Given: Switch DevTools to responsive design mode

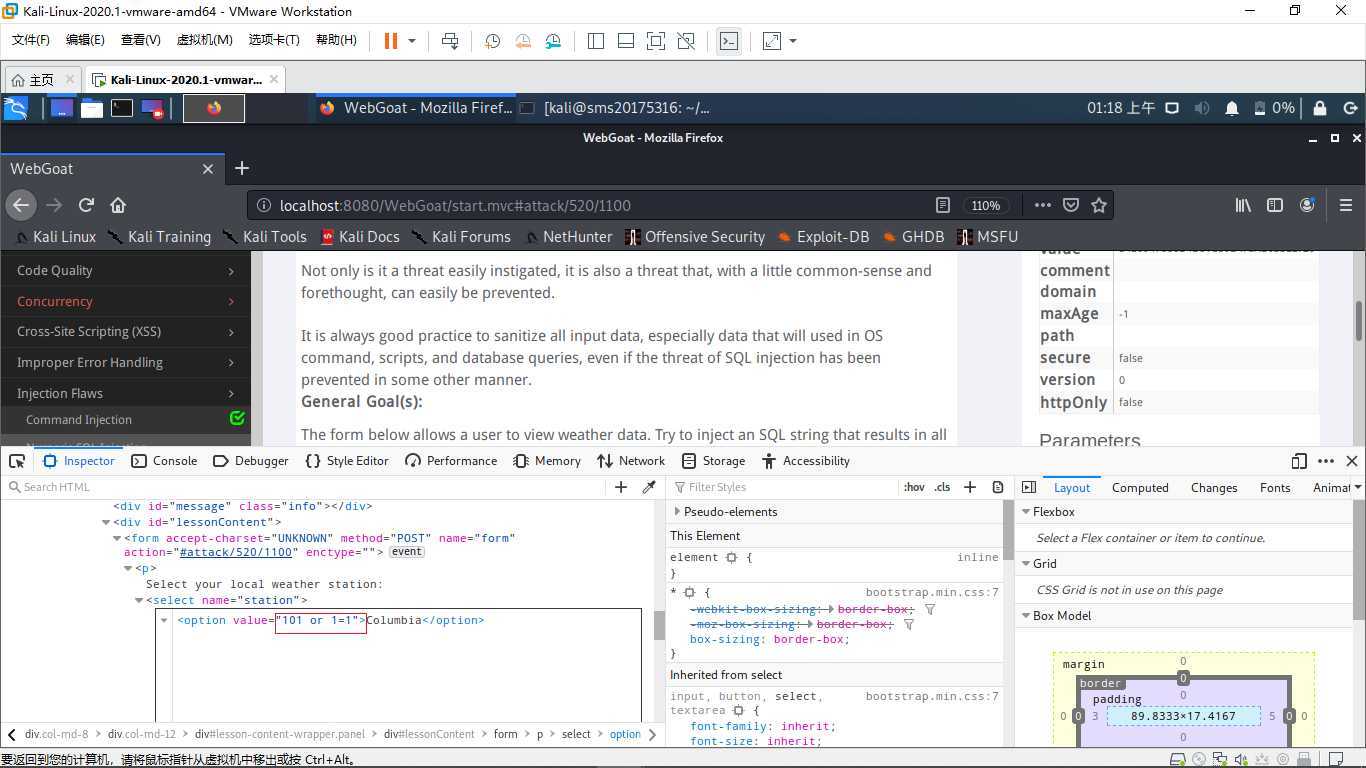Looking at the screenshot, I should (x=1299, y=461).
